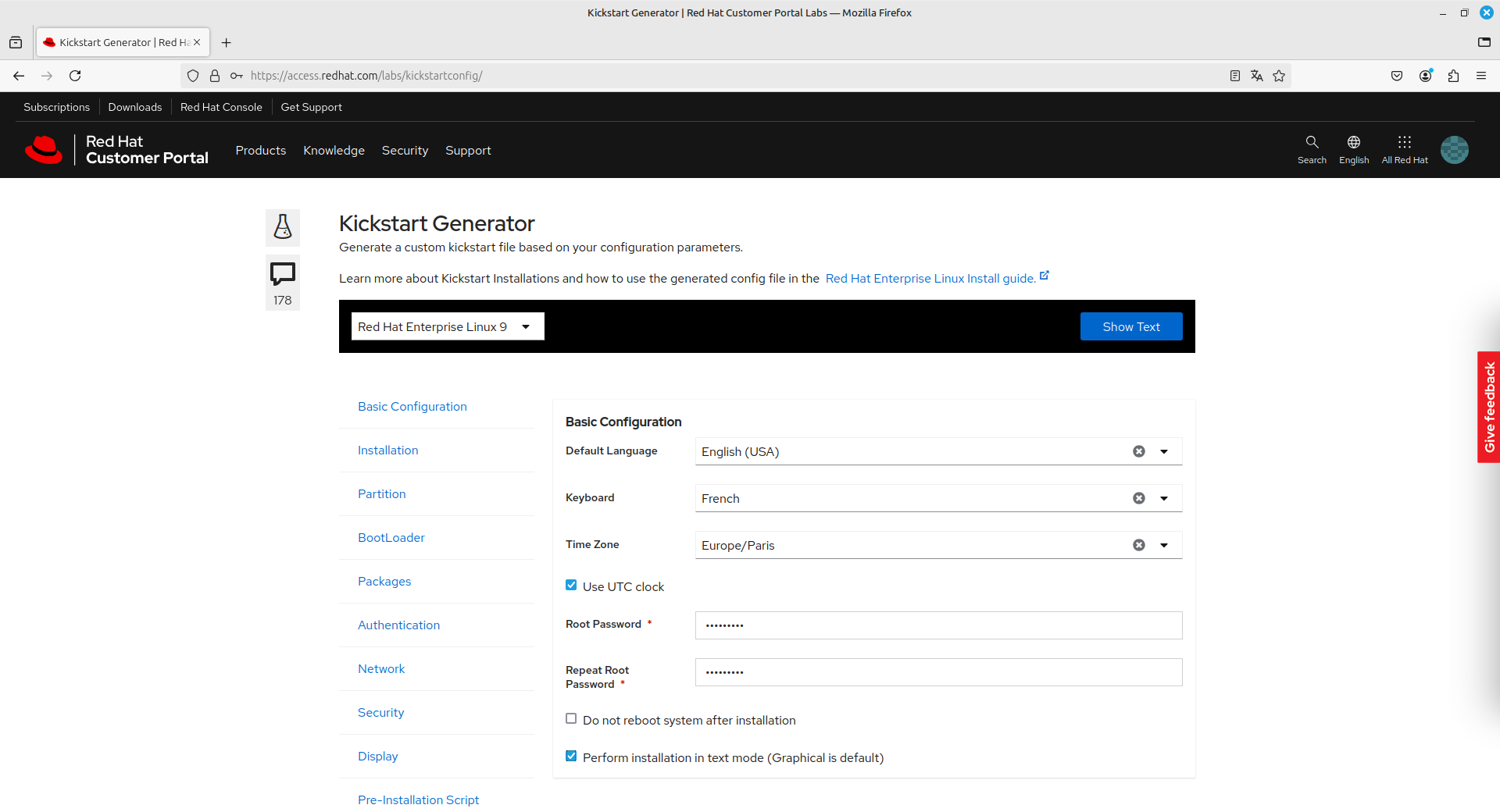Viewport: 1500px width, 812px height.
Task: Go to the Packages section
Action: coord(384,582)
